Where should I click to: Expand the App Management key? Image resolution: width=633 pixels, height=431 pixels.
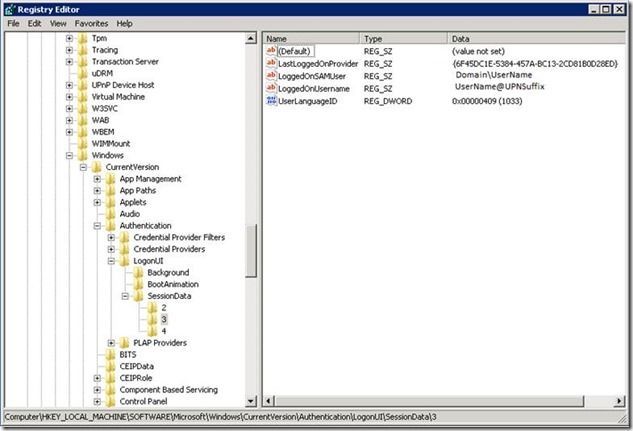[97, 179]
